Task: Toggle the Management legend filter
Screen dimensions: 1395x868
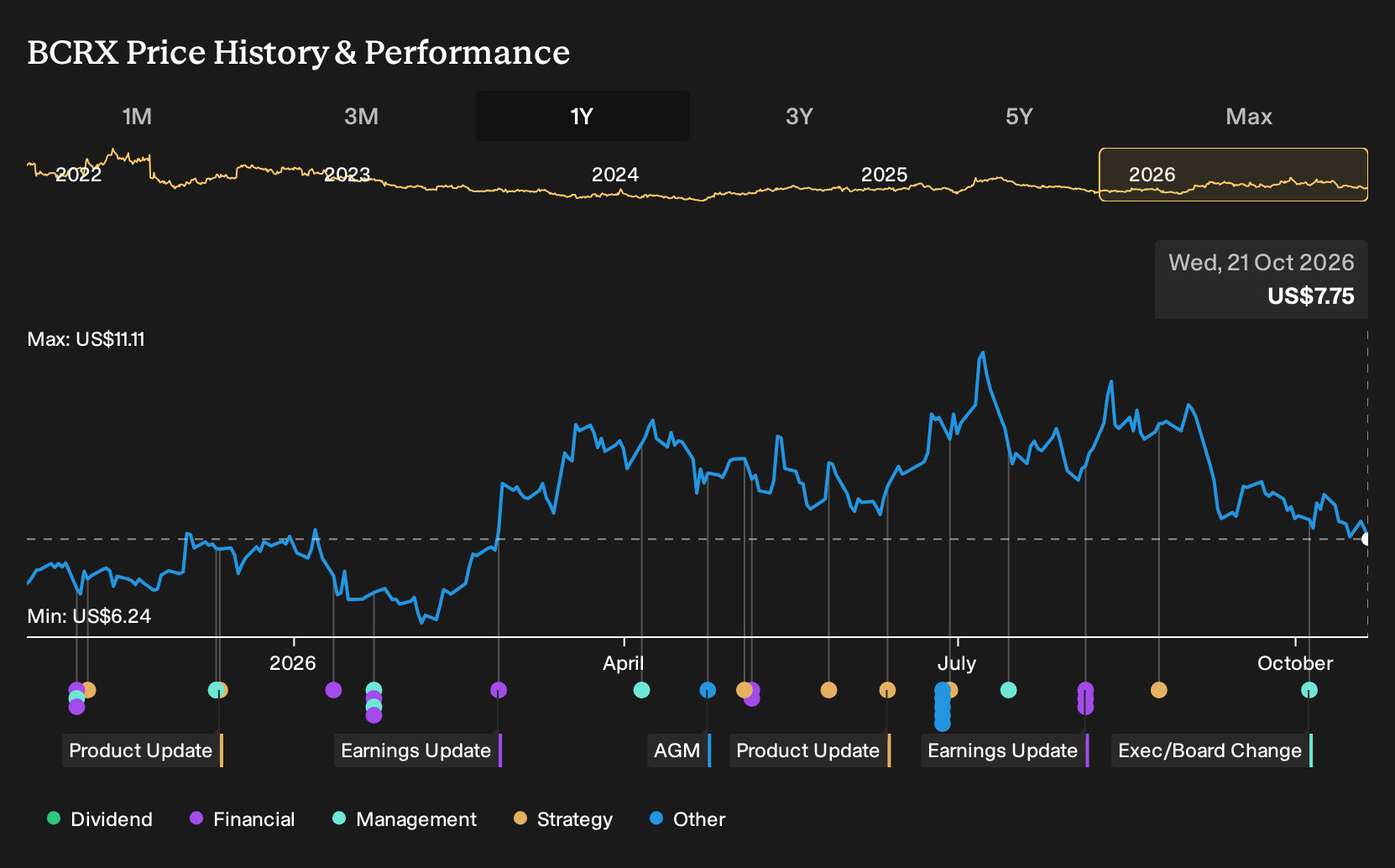Action: click(405, 819)
